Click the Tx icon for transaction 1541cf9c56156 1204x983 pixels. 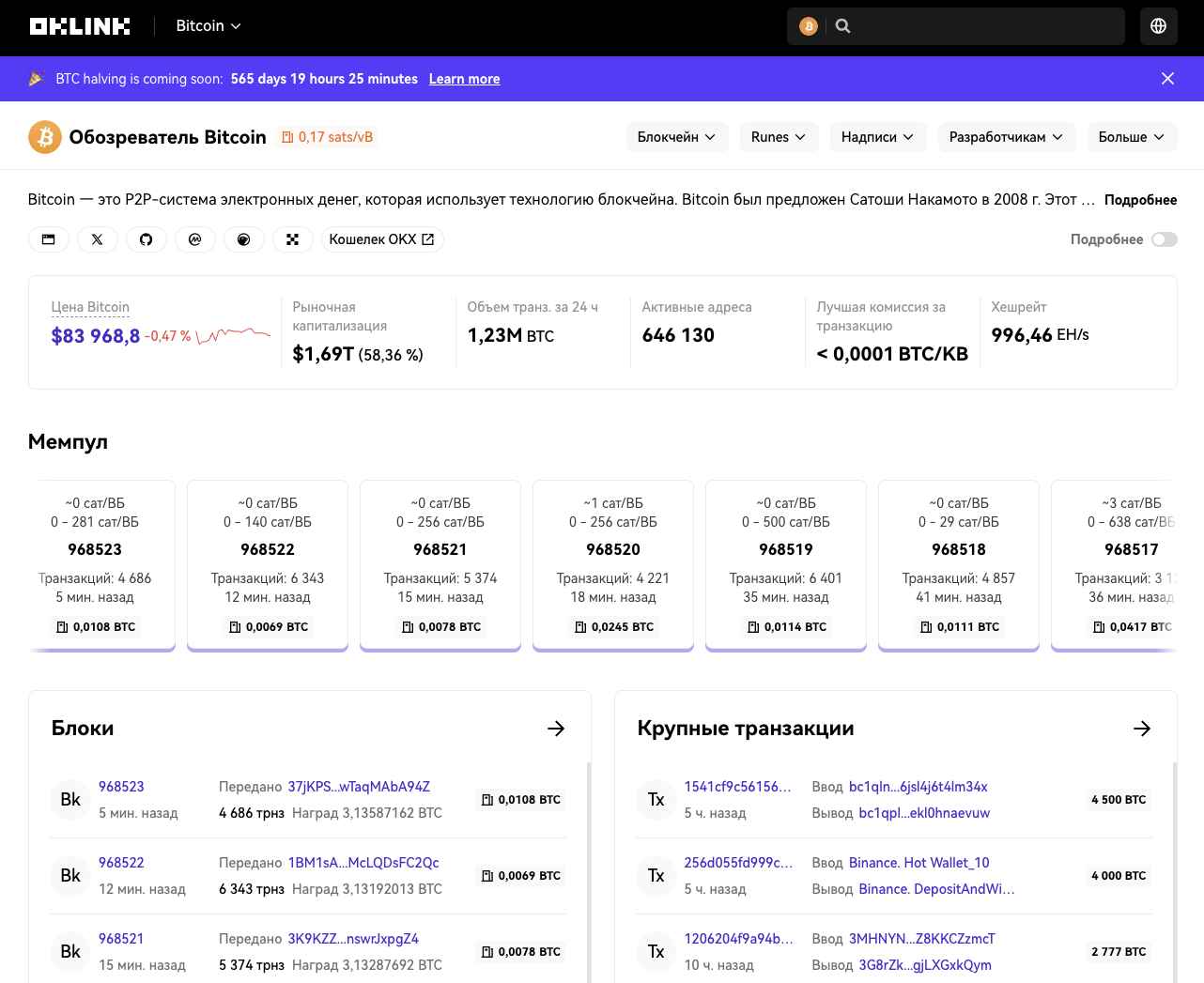click(x=656, y=800)
